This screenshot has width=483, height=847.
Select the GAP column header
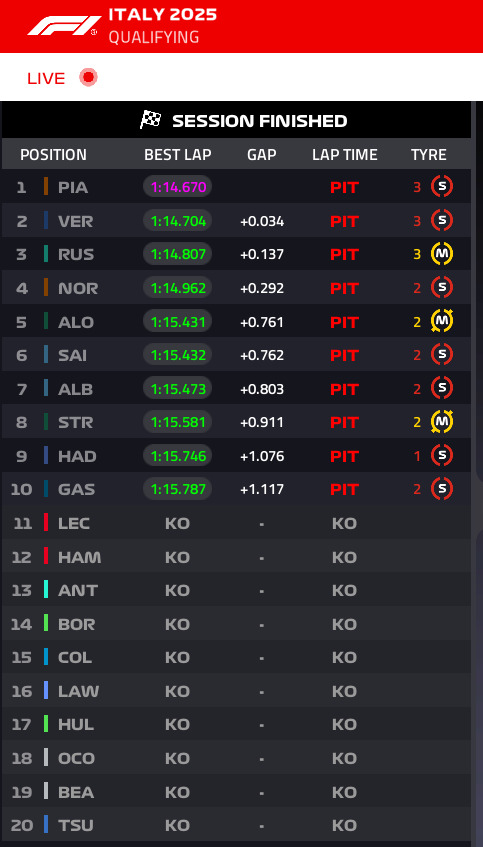pos(261,155)
